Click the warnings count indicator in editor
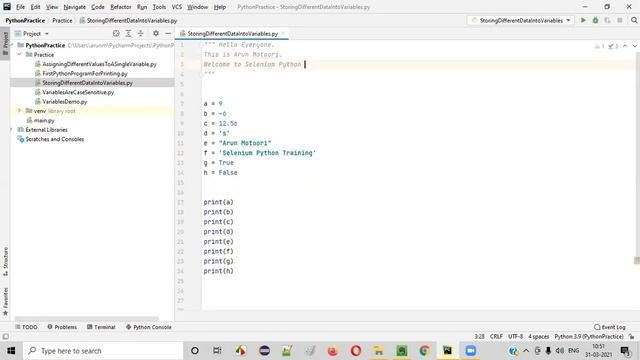The width and height of the screenshot is (640, 360). [600, 46]
